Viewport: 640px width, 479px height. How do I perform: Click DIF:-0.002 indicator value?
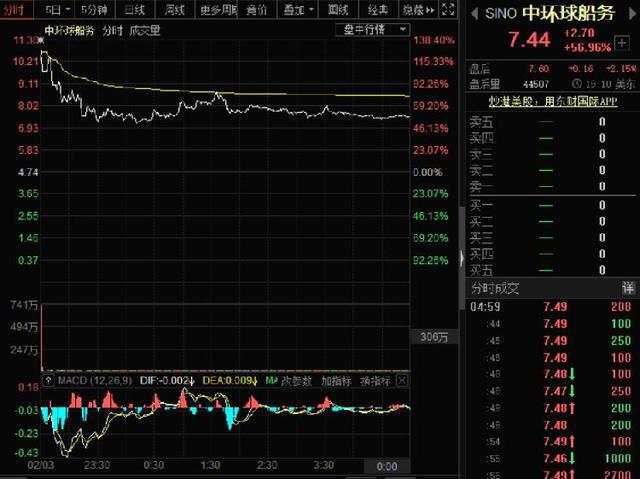[167, 381]
